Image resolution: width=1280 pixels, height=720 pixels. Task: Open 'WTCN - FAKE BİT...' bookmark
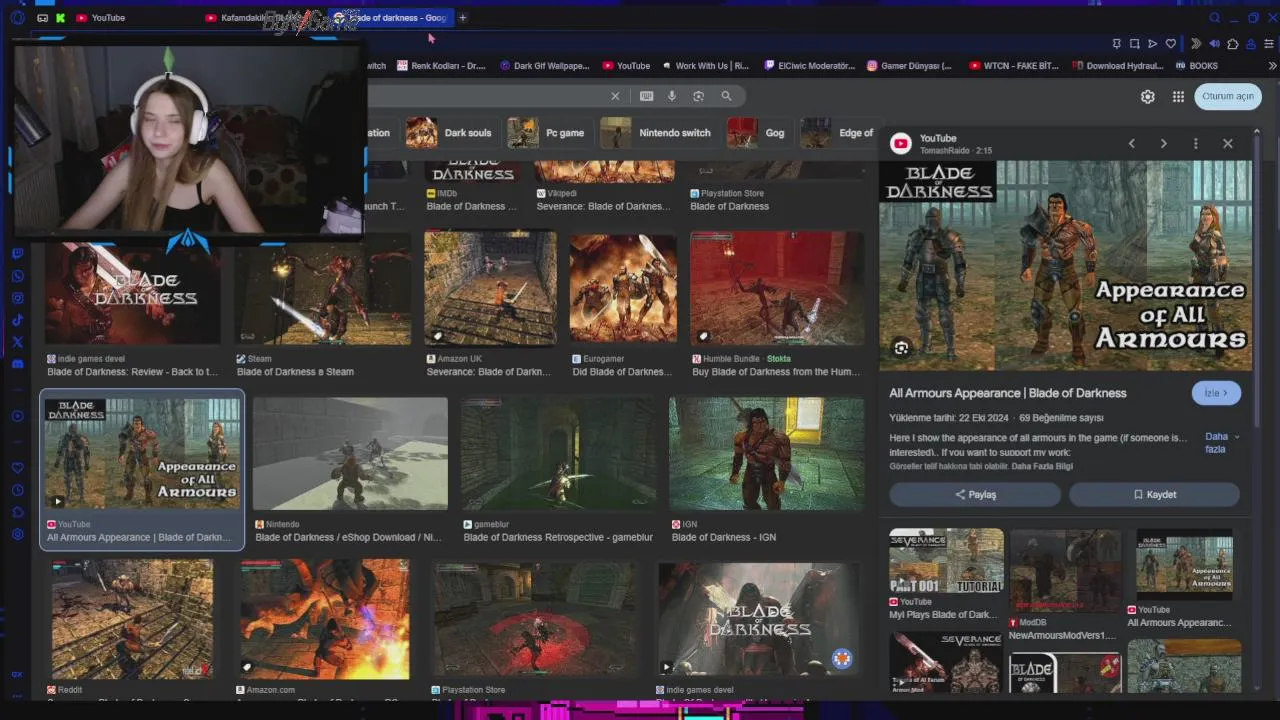click(x=1013, y=66)
